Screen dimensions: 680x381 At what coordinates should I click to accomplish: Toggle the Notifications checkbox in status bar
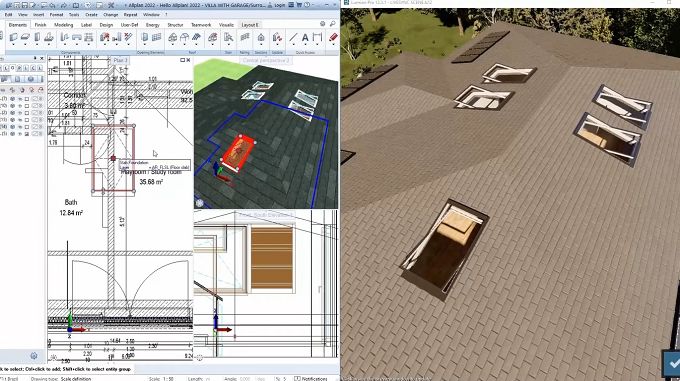(297, 378)
